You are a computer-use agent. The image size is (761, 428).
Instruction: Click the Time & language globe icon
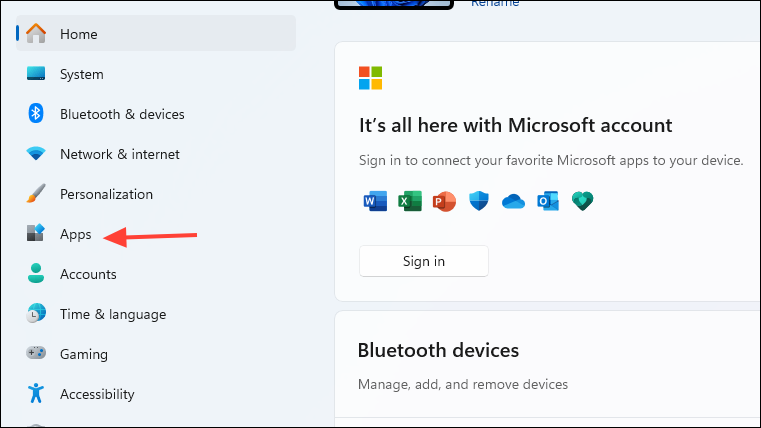point(36,313)
